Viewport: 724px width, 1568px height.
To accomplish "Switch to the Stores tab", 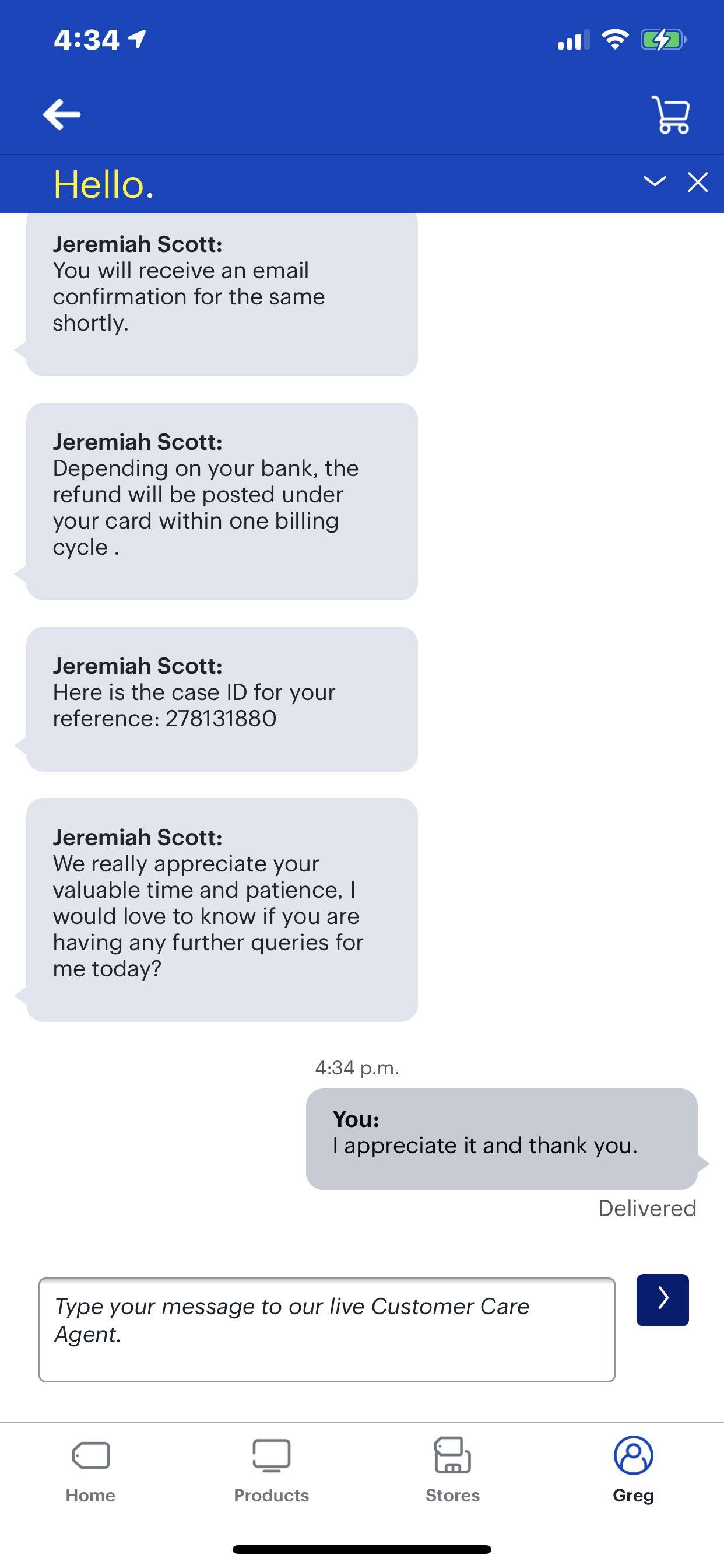I will pyautogui.click(x=452, y=1494).
